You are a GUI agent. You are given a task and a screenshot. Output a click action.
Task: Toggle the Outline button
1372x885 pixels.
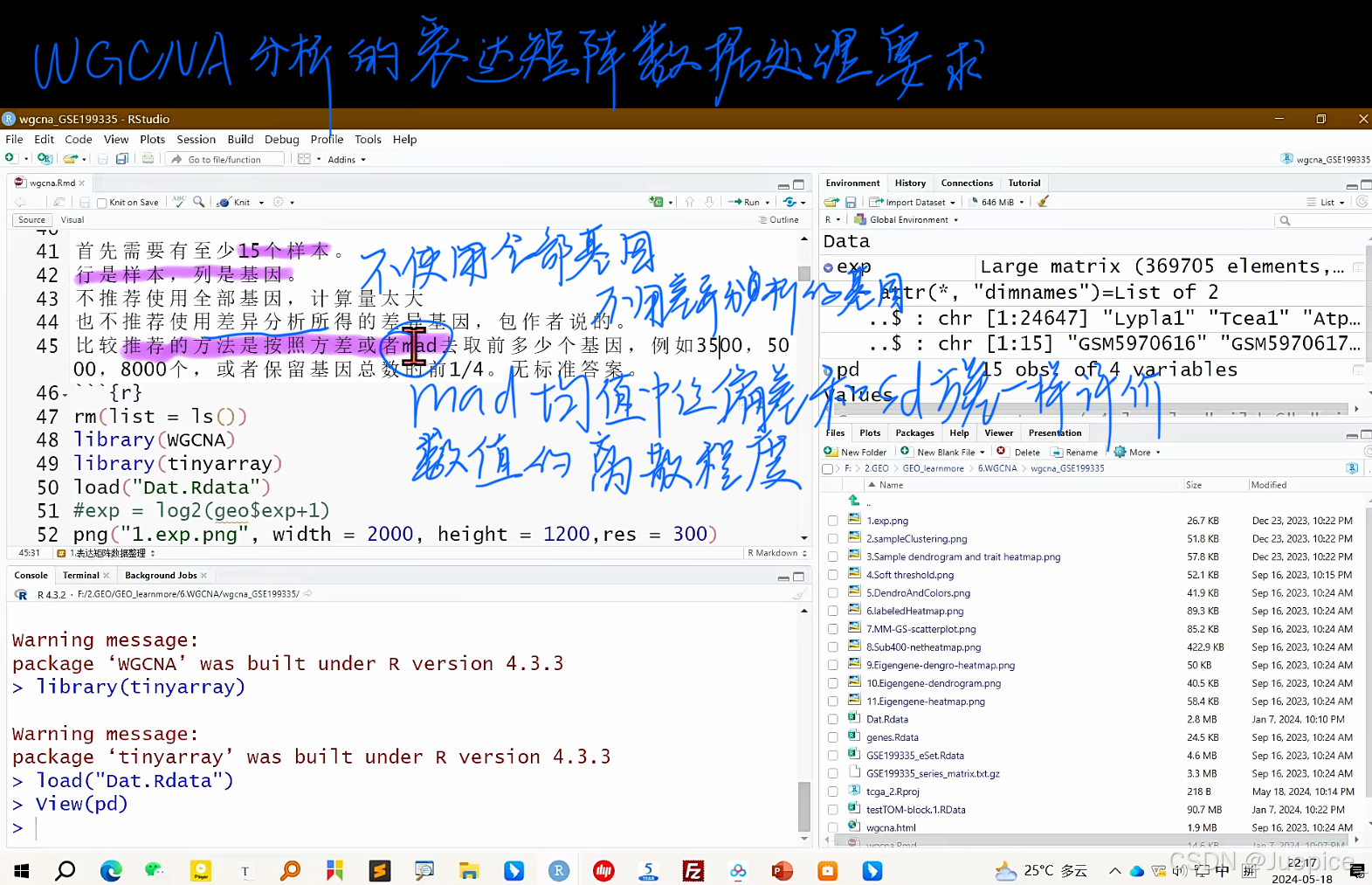point(779,220)
